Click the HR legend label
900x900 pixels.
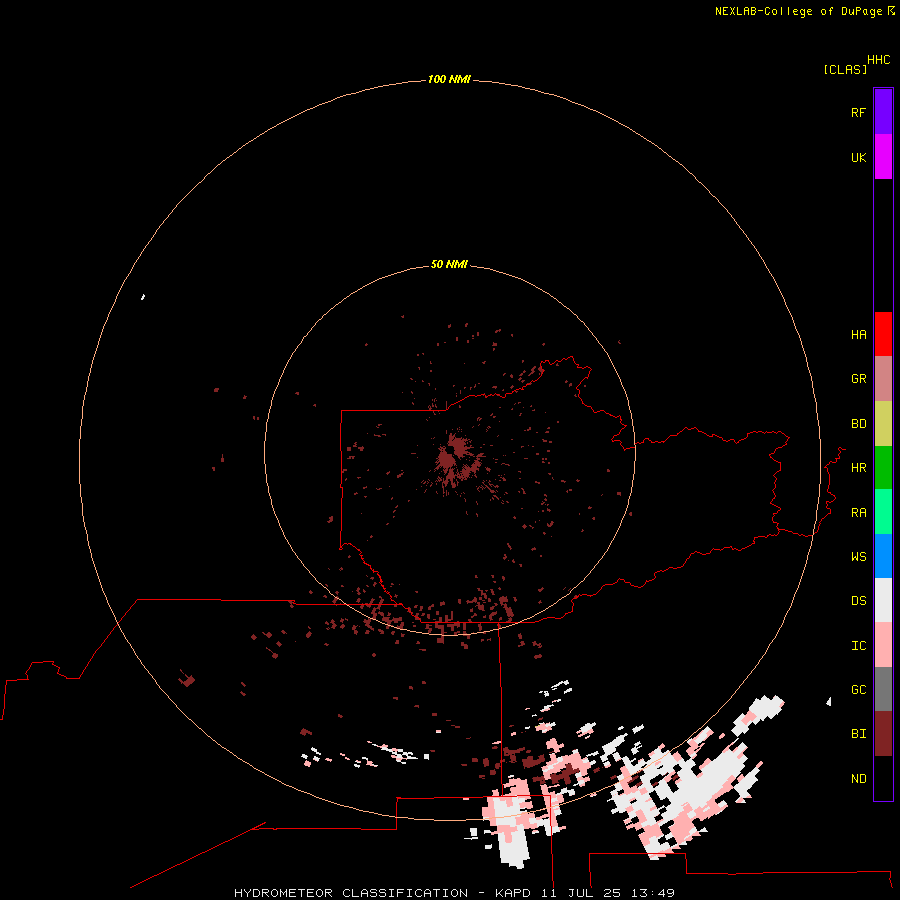858,468
